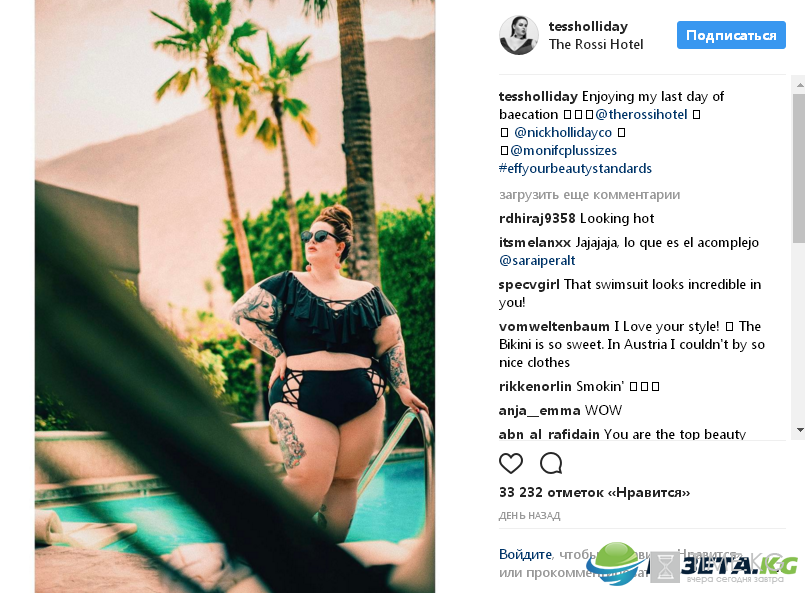Click the Войдите login link
This screenshot has height=593, width=805.
[525, 554]
